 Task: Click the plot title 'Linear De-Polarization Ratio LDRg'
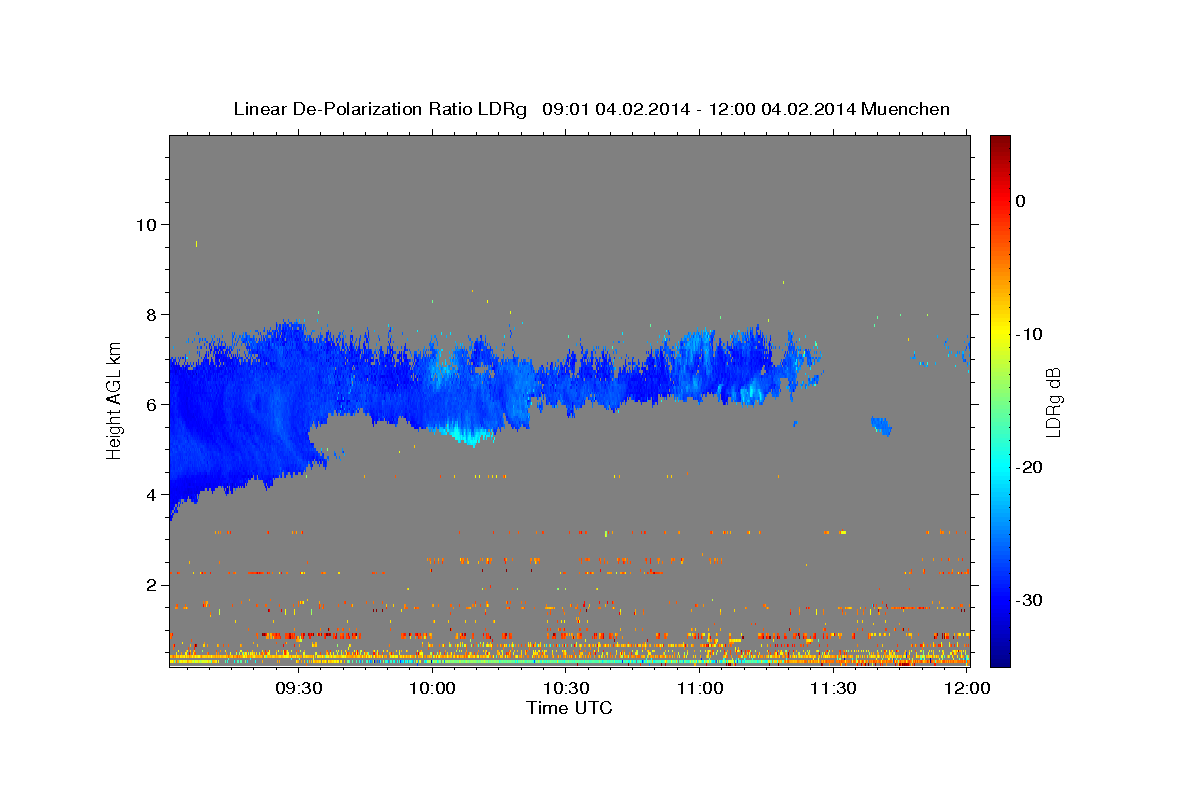click(379, 109)
